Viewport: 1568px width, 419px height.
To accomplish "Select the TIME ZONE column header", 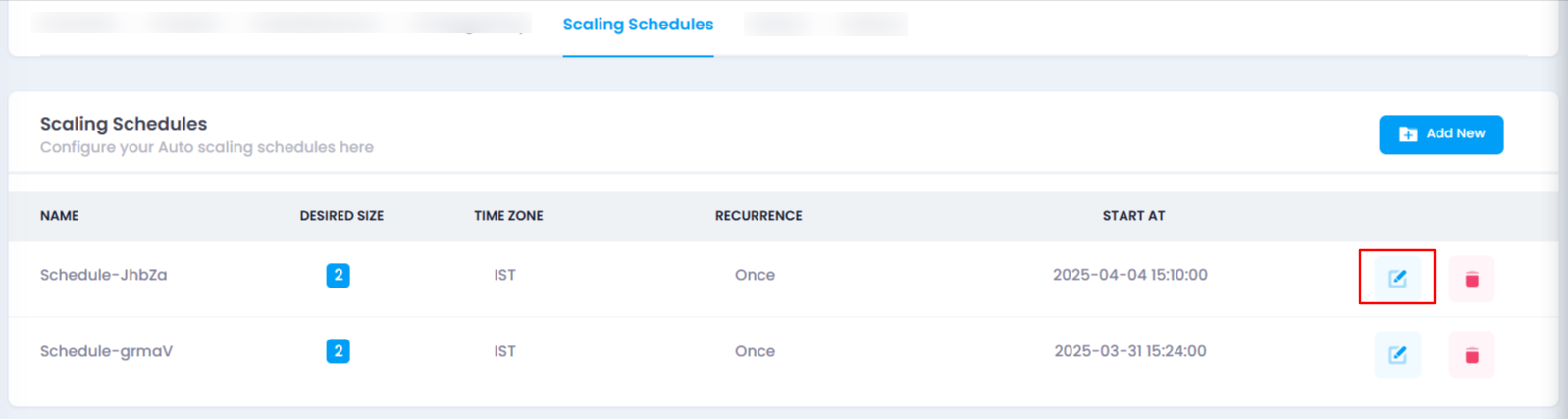I will click(508, 216).
